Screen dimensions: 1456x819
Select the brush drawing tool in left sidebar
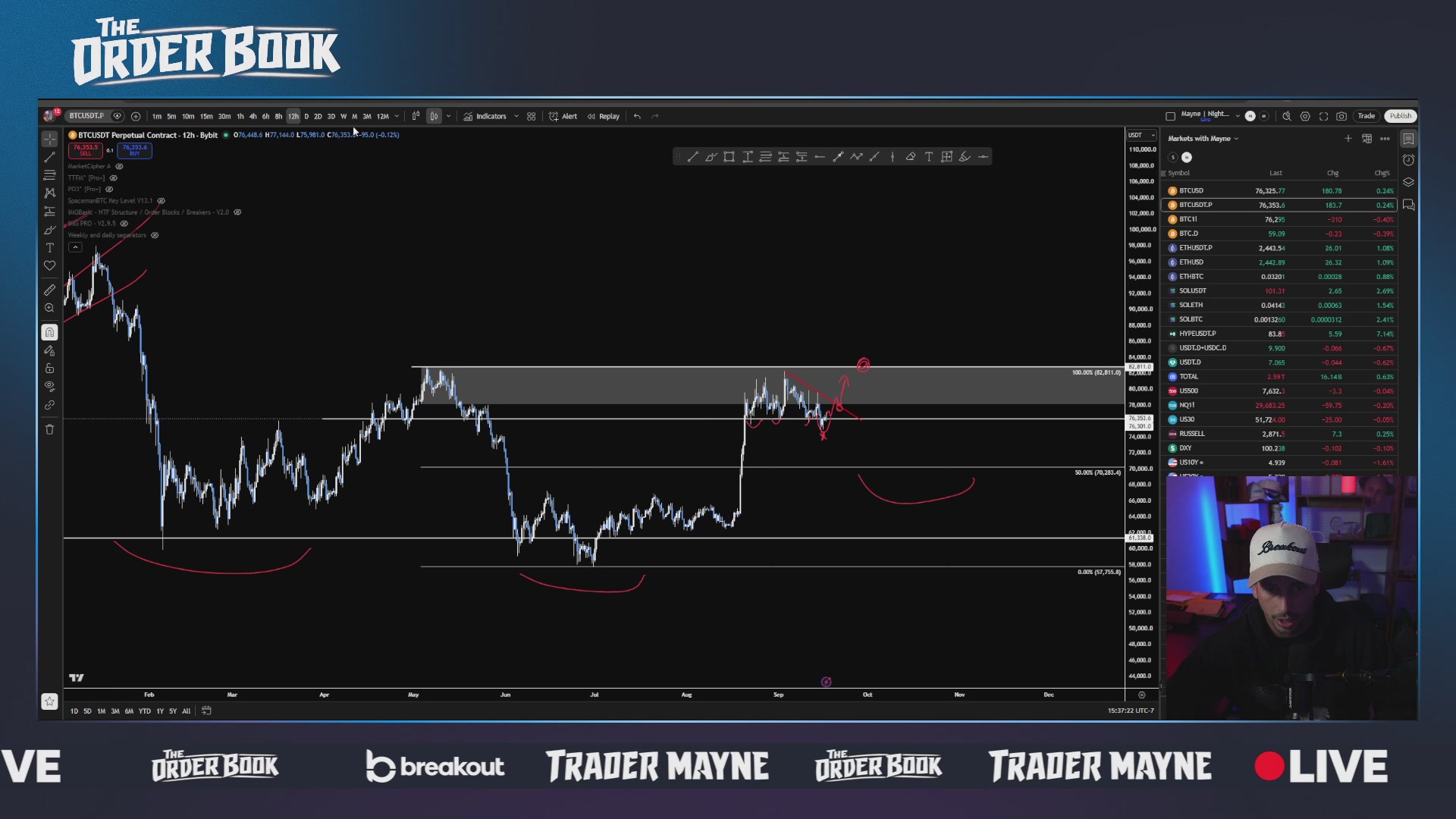49,230
